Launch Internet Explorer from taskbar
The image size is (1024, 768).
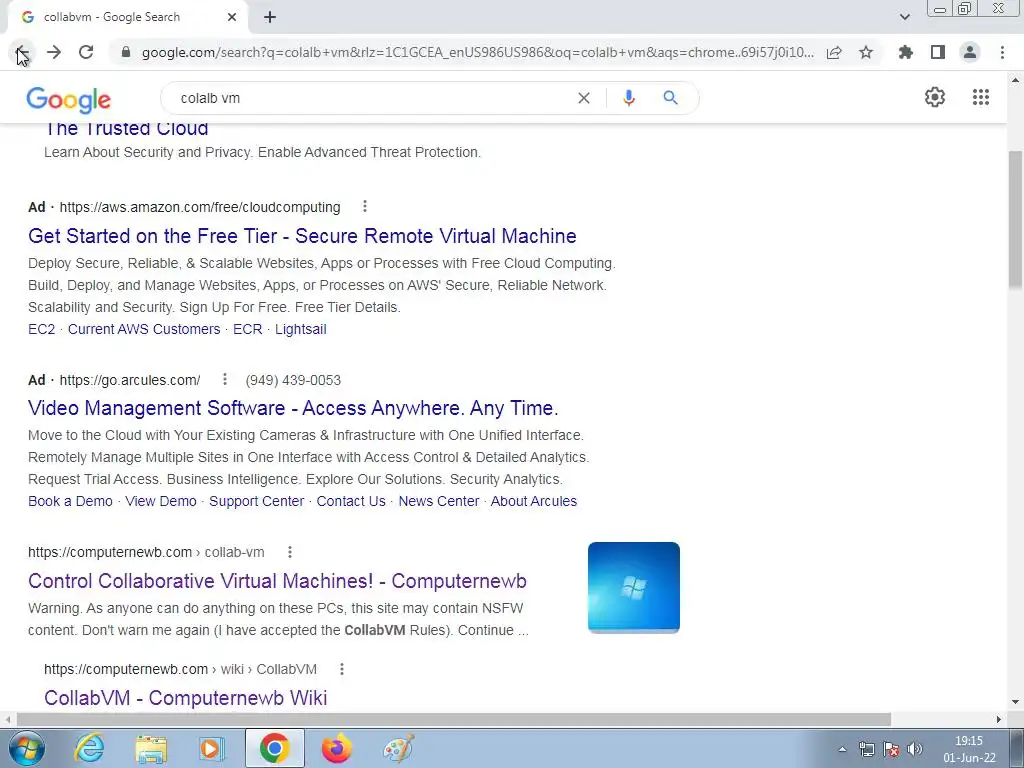(89, 748)
